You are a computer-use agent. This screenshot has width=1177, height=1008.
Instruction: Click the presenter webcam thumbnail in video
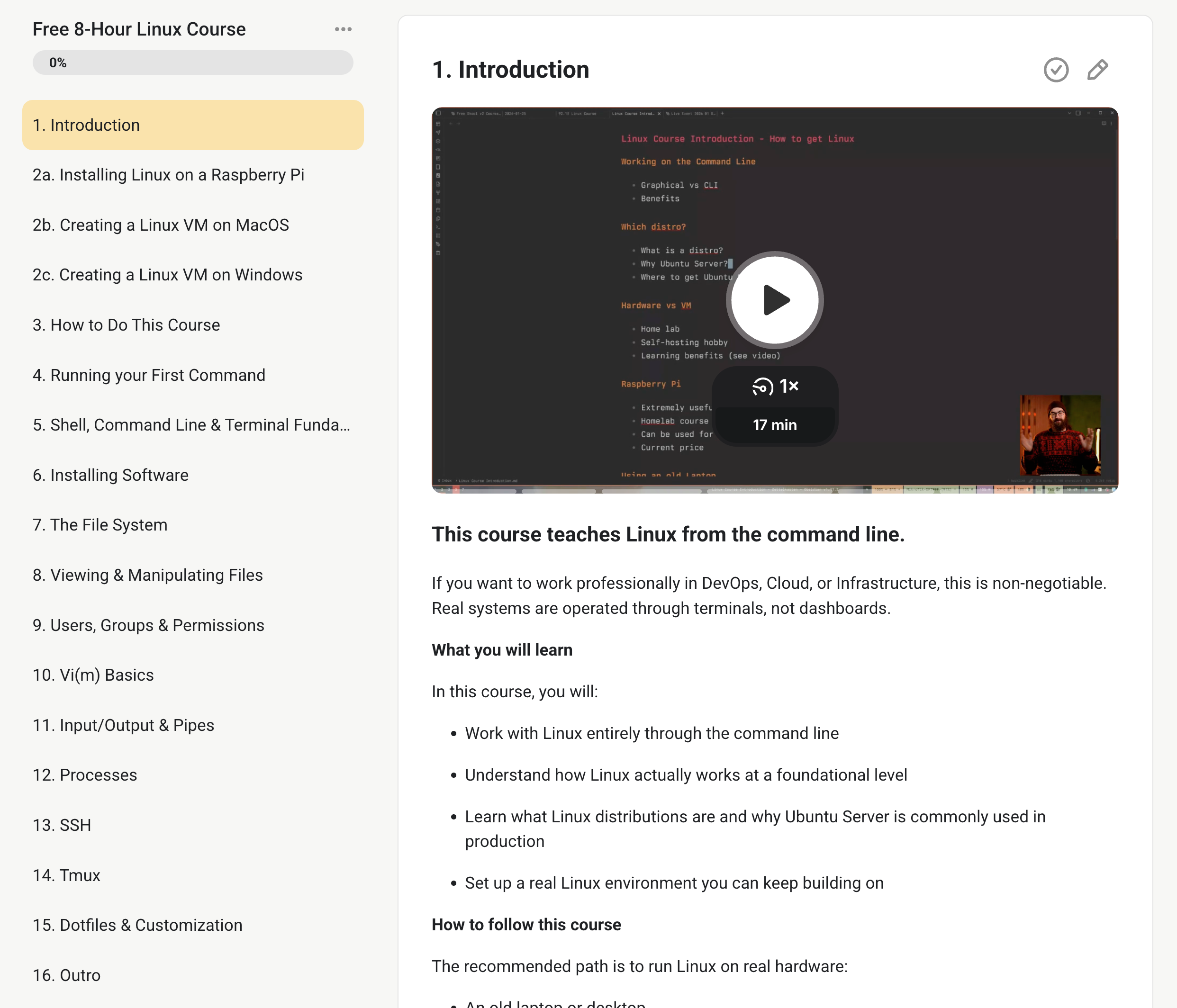pos(1060,435)
